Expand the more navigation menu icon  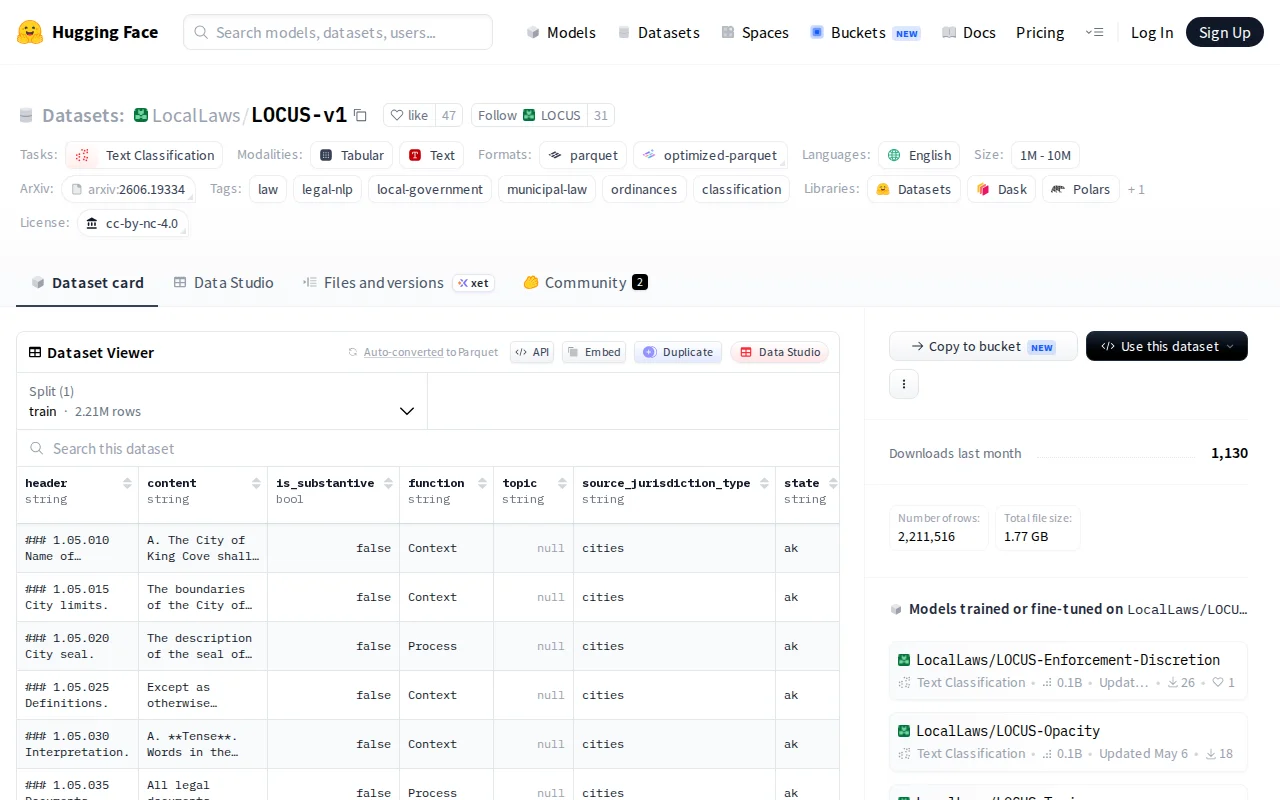(x=1094, y=32)
